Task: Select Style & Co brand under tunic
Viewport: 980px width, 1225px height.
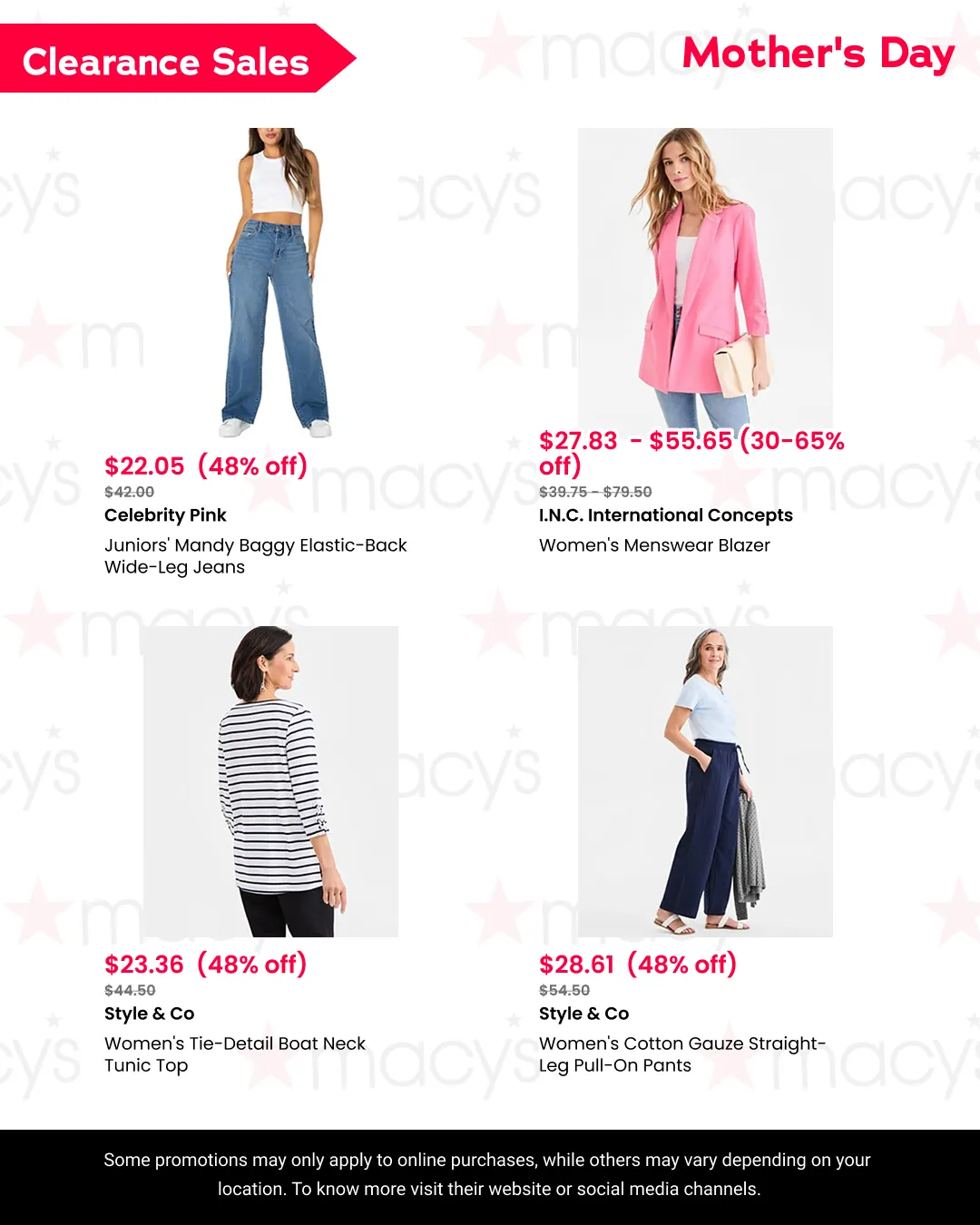Action: (x=150, y=1014)
